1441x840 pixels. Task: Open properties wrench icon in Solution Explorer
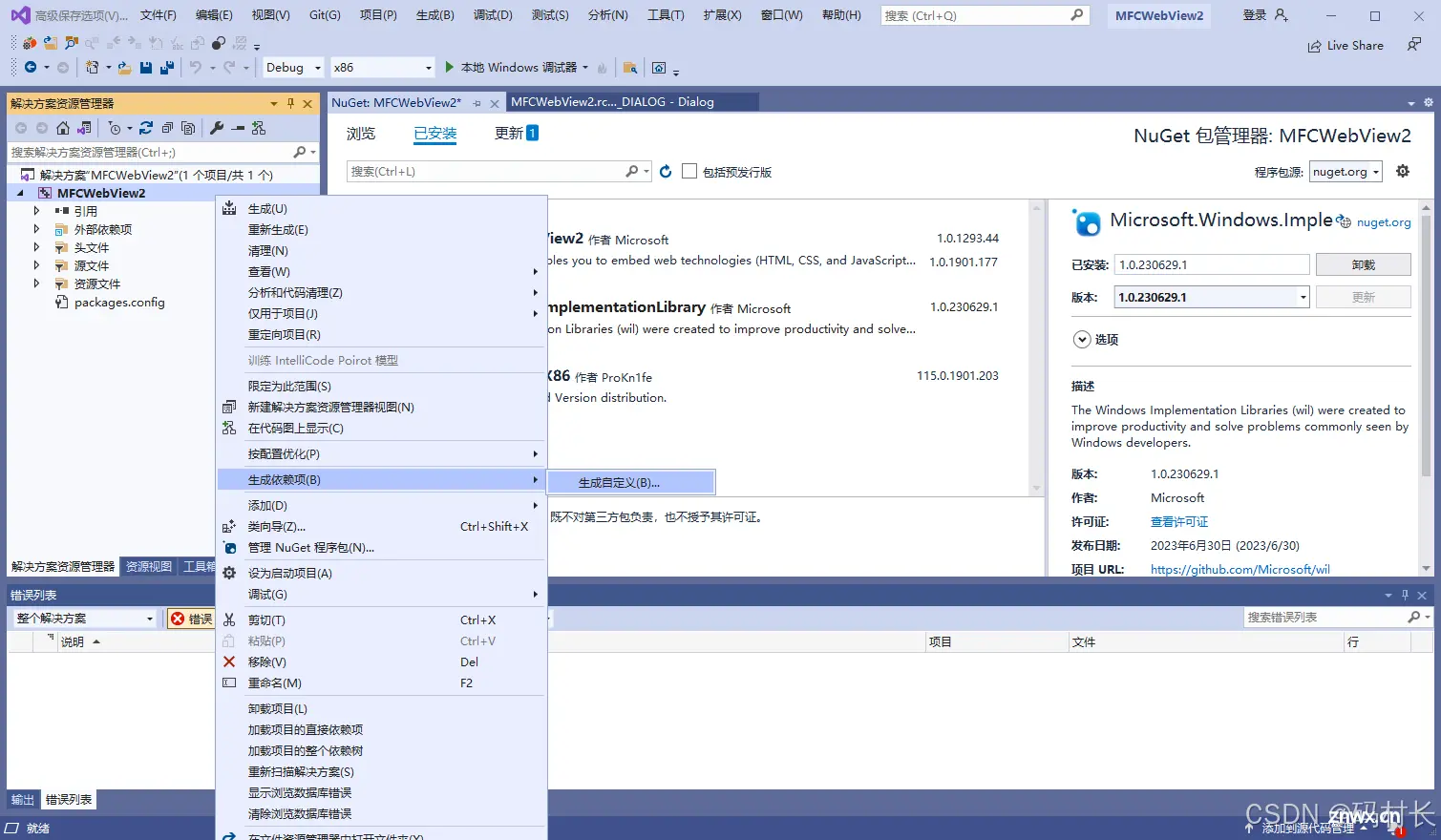click(217, 128)
